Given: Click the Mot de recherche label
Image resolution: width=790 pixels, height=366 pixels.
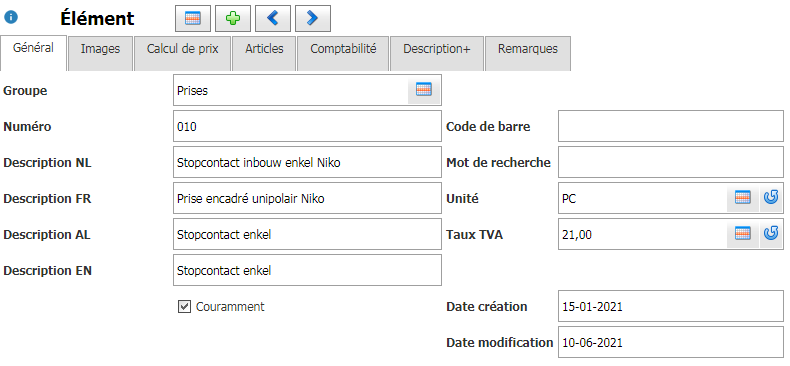Looking at the screenshot, I should pyautogui.click(x=498, y=163).
